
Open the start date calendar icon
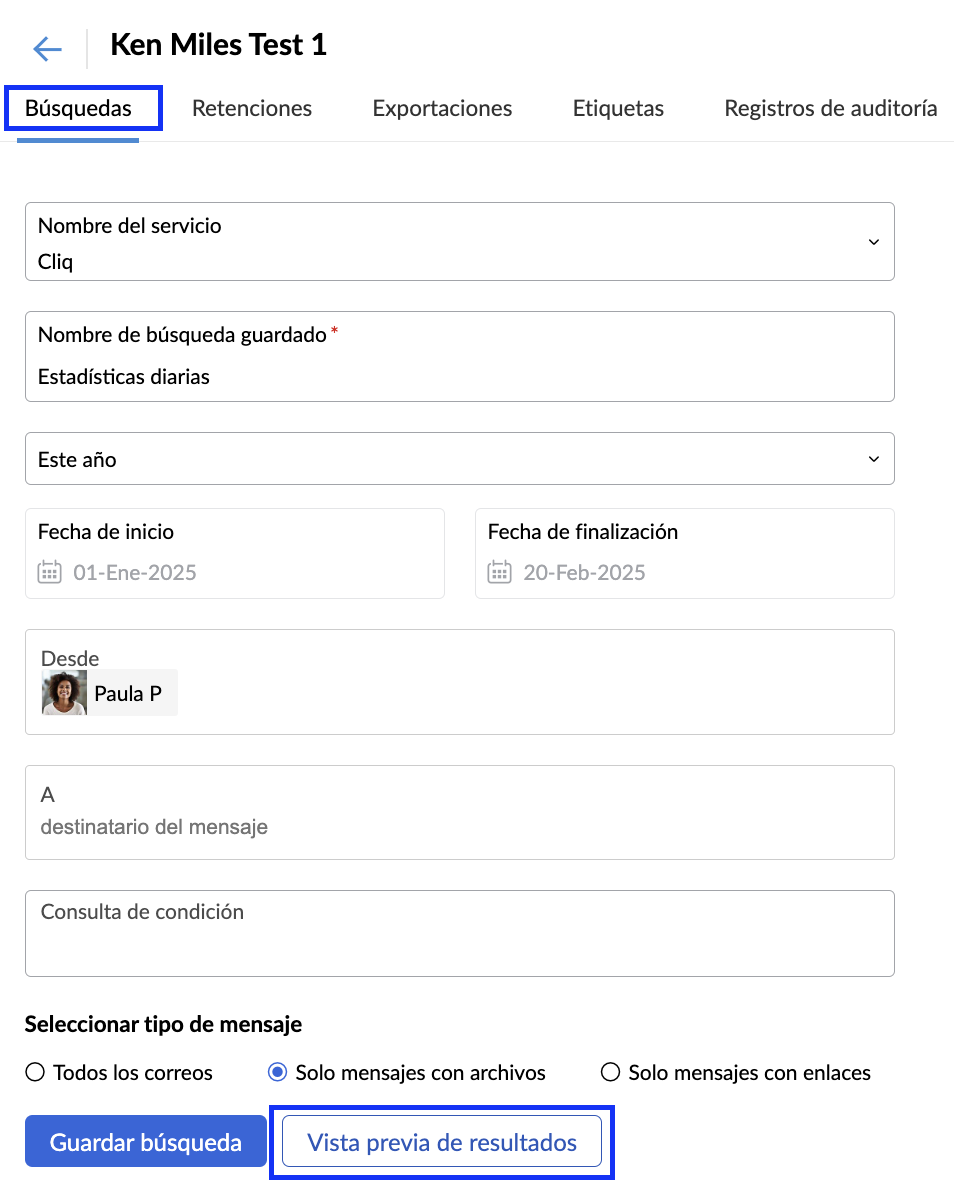point(50,572)
